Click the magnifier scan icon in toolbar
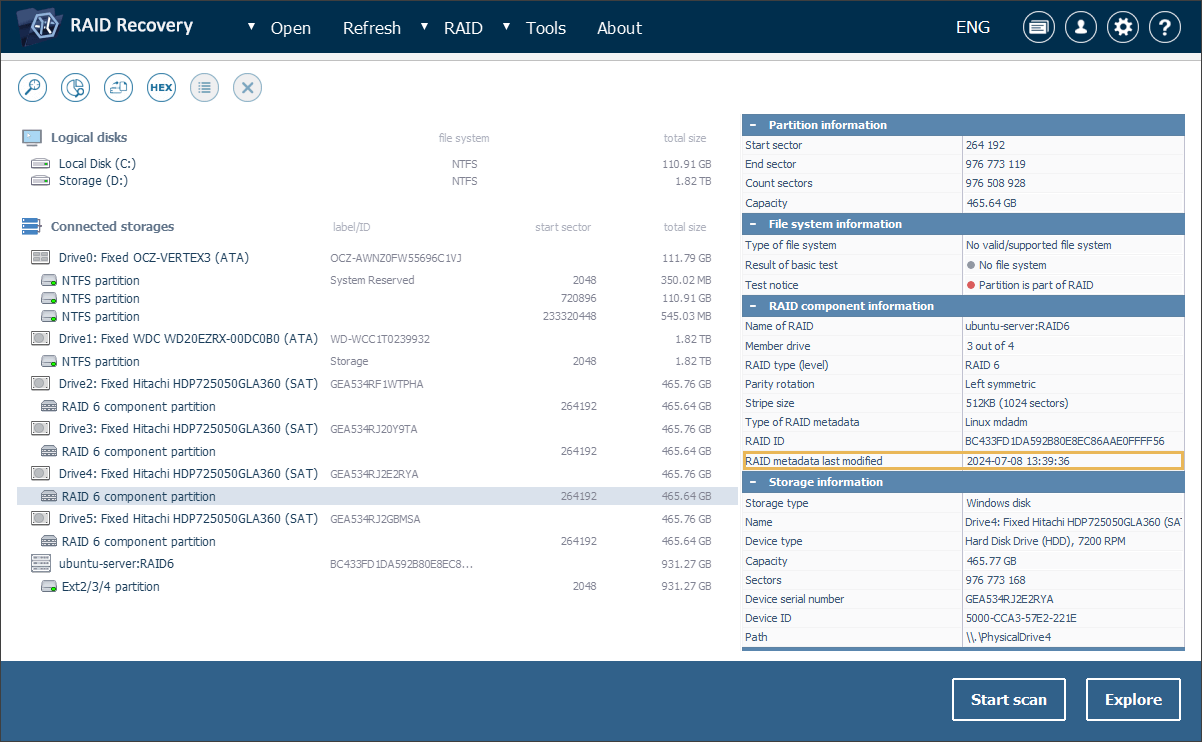Screen dimensions: 1202x742 pos(33,87)
